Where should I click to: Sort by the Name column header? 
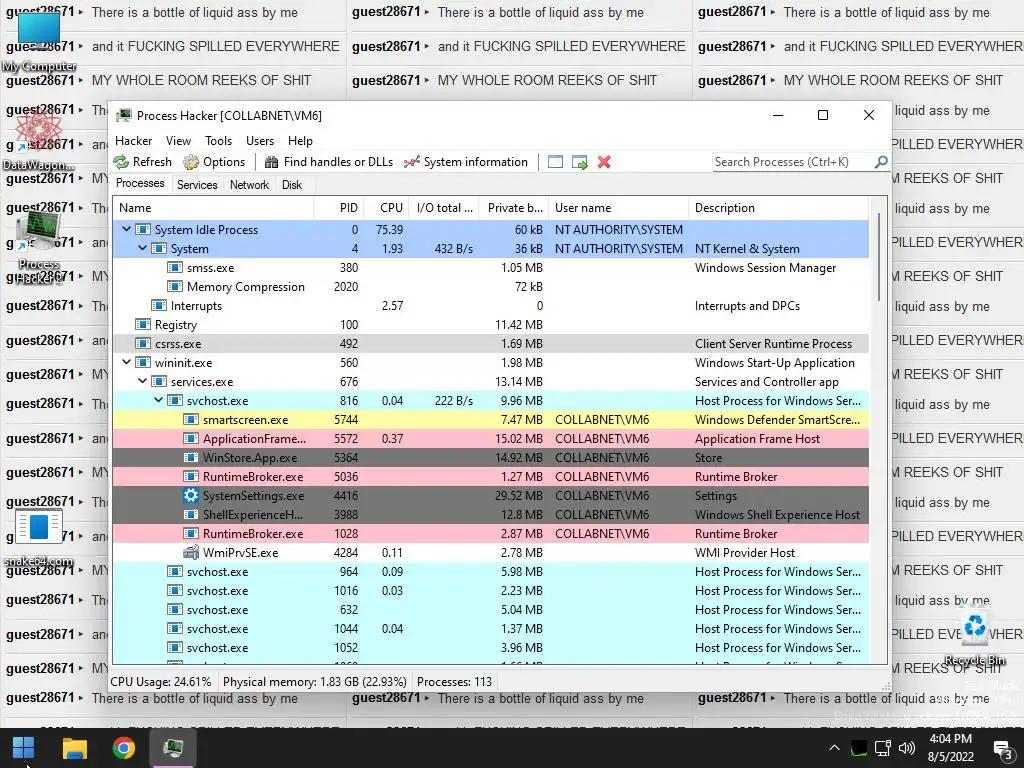[x=214, y=208]
